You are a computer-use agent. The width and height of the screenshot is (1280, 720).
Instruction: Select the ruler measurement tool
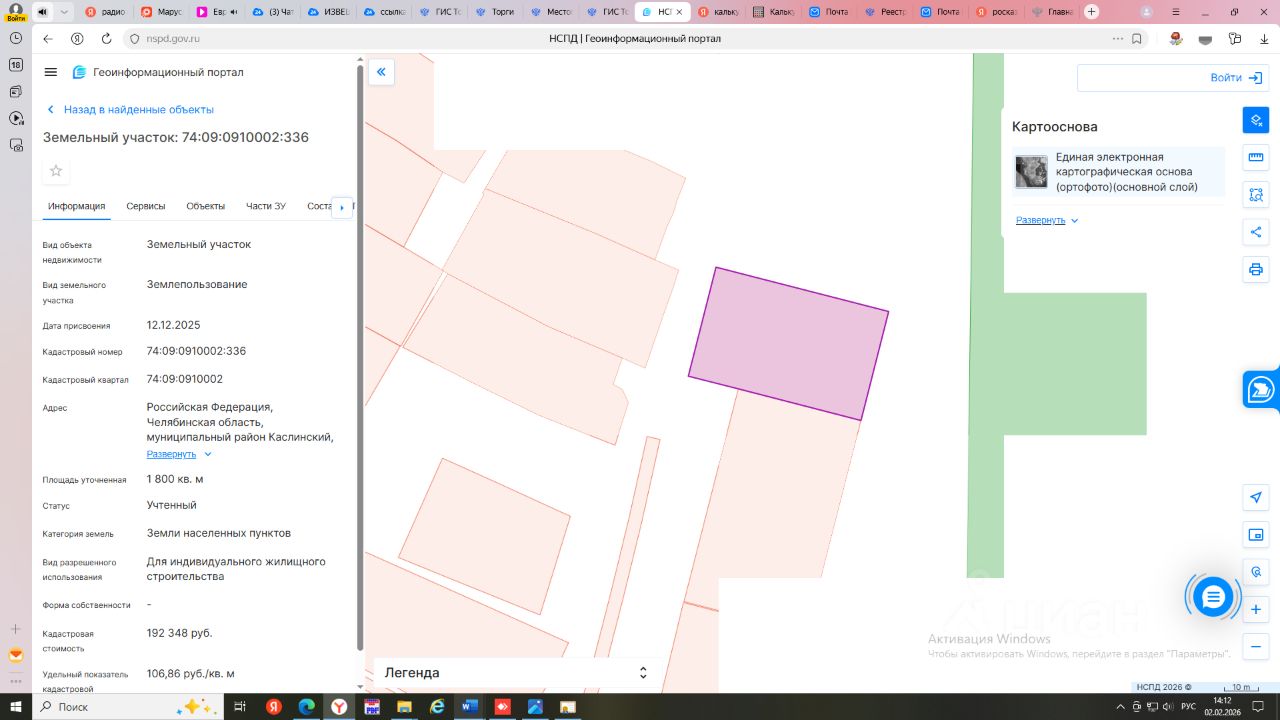[1255, 157]
